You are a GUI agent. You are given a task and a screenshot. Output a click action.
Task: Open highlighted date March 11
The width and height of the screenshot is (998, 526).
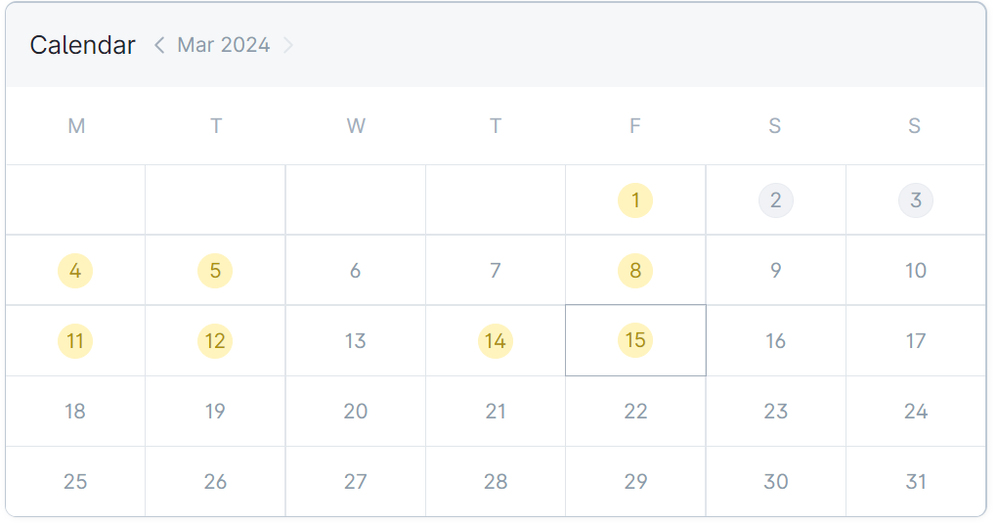75,341
